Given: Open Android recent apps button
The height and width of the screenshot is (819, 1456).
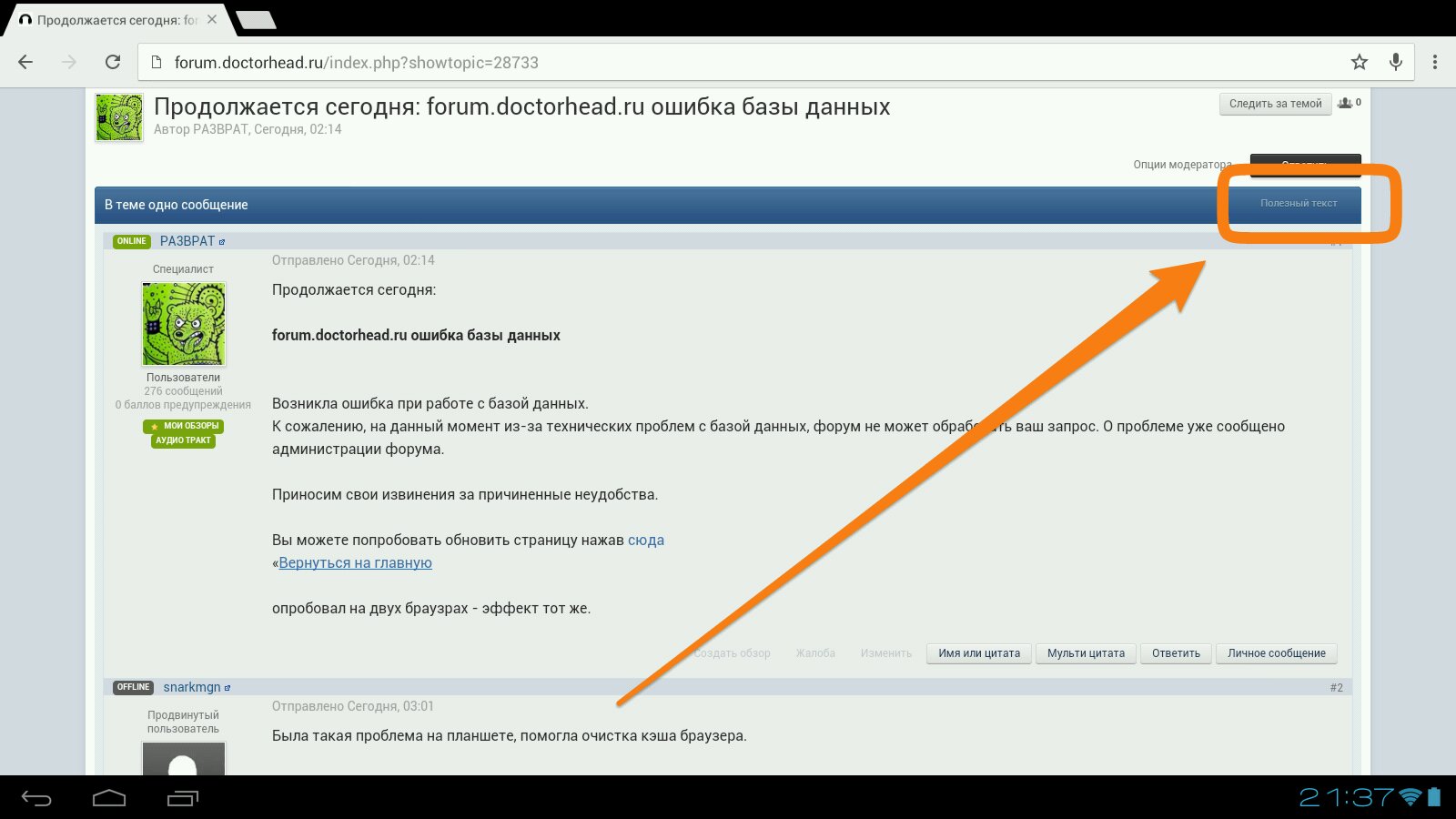Looking at the screenshot, I should tap(183, 798).
